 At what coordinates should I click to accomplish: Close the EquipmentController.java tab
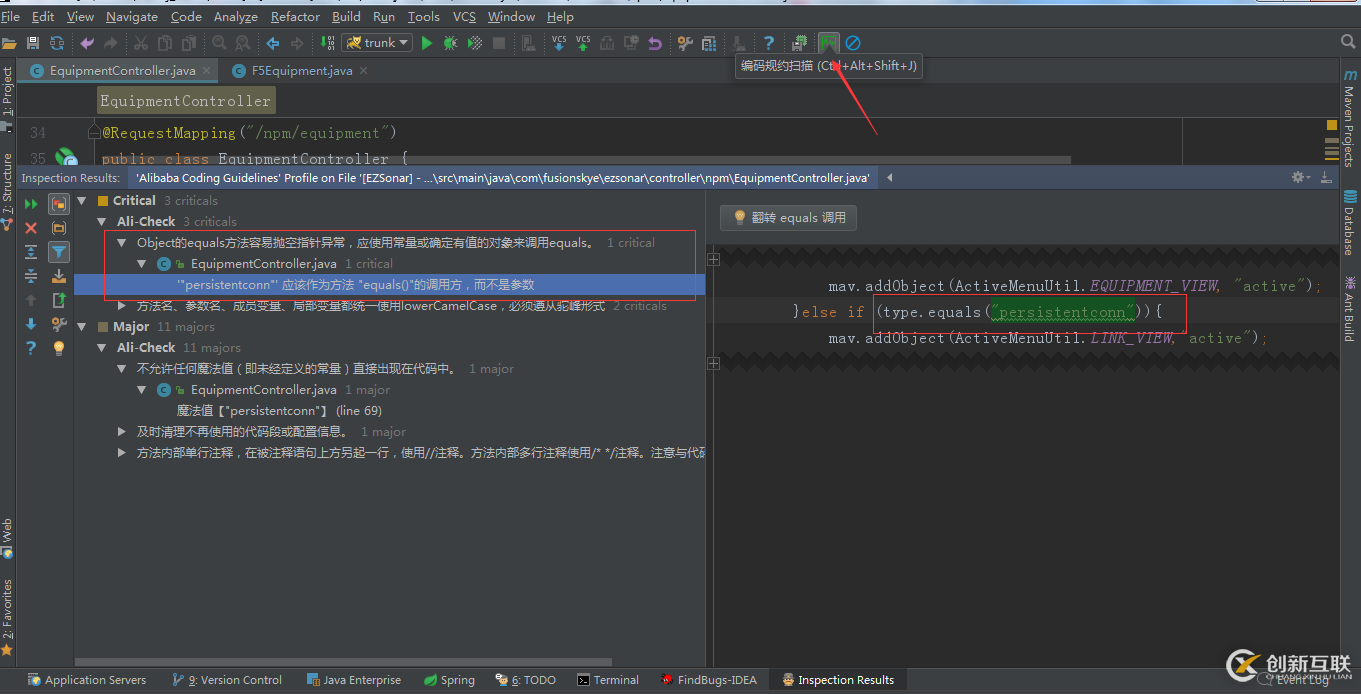point(207,71)
